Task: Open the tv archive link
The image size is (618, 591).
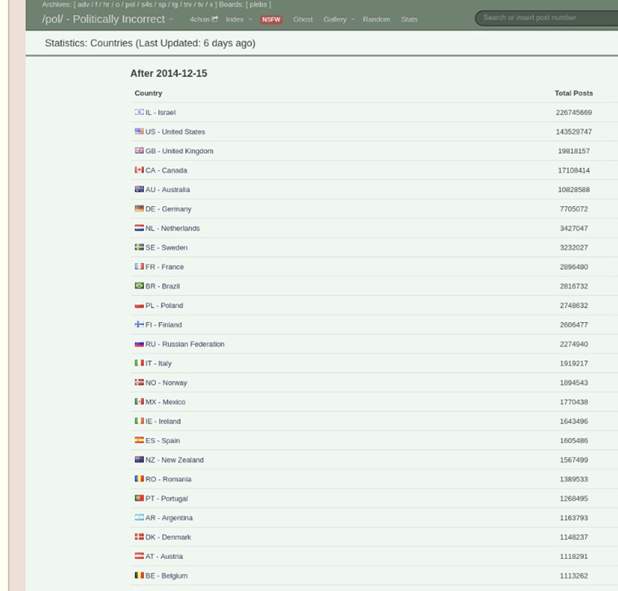Action: tap(200, 5)
